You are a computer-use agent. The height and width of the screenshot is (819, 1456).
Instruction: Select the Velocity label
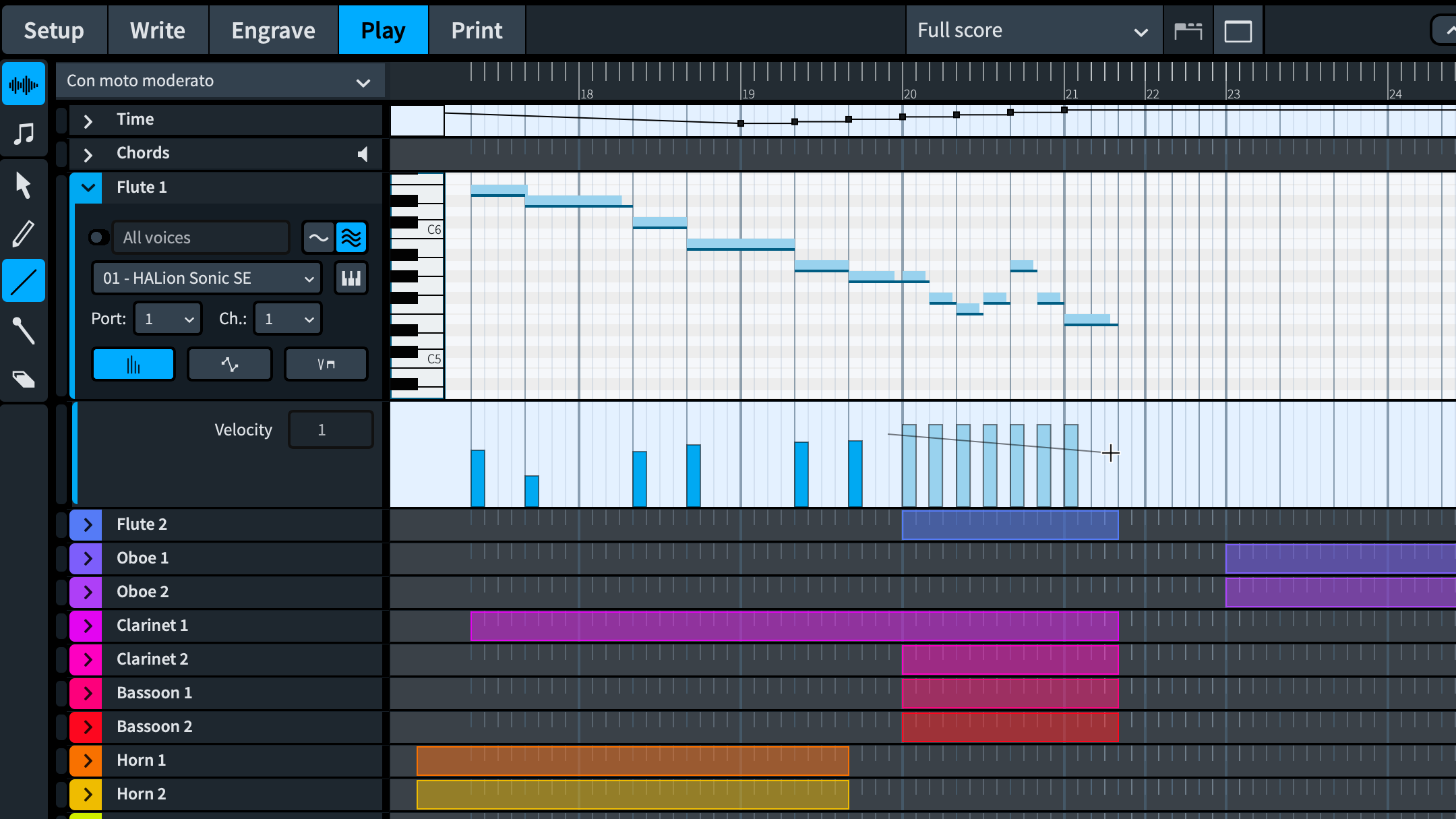coord(243,429)
